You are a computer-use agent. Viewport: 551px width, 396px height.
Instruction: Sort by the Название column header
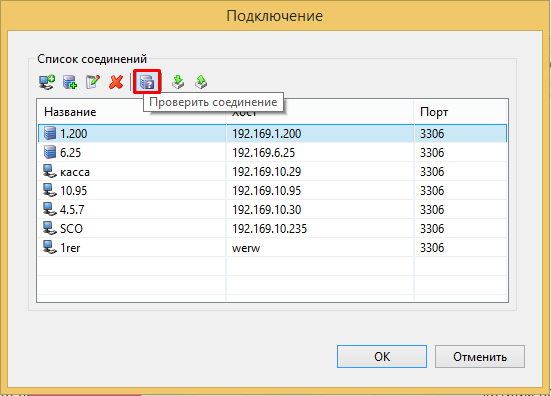[131, 112]
